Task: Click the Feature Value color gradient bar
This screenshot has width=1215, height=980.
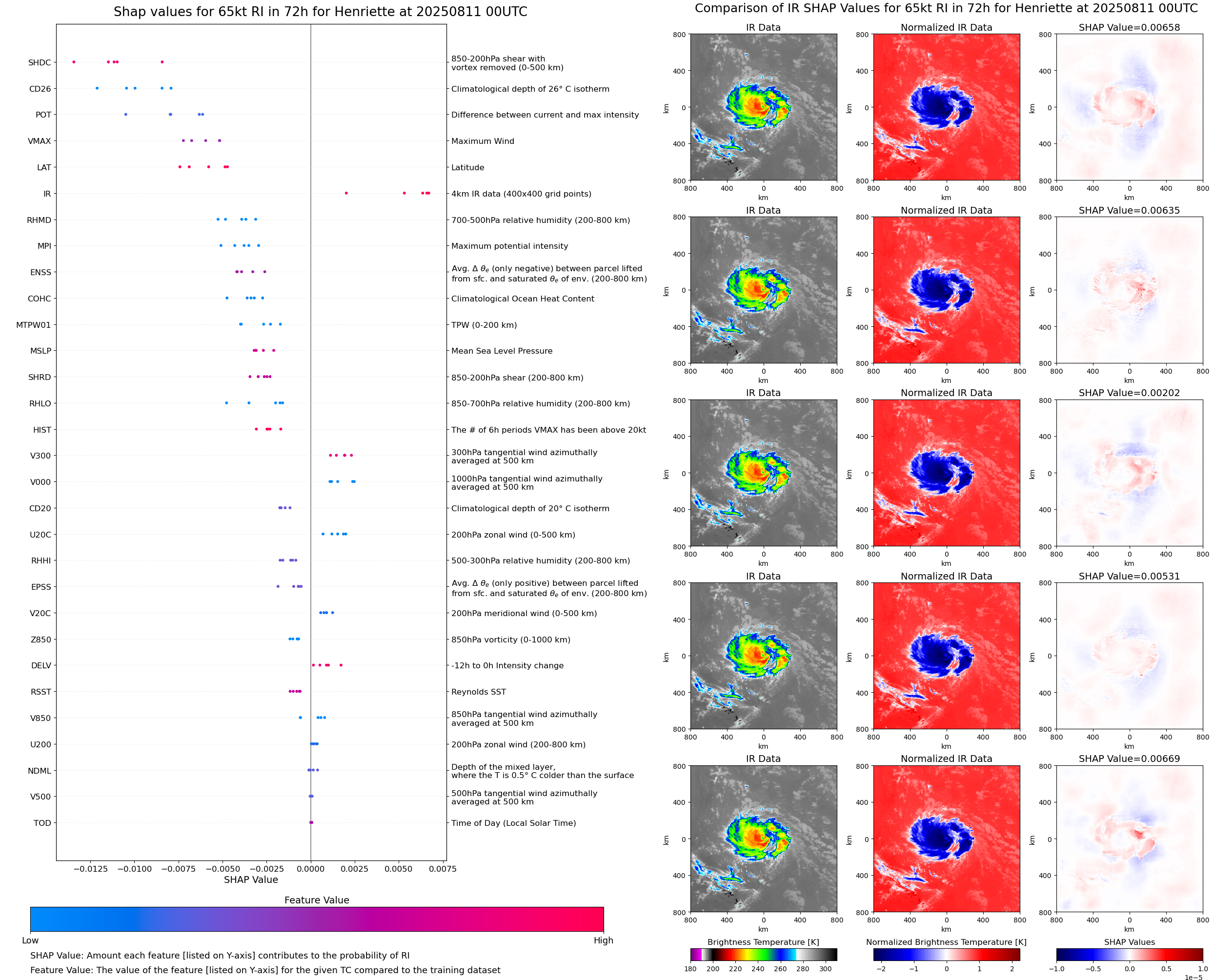Action: pyautogui.click(x=317, y=919)
